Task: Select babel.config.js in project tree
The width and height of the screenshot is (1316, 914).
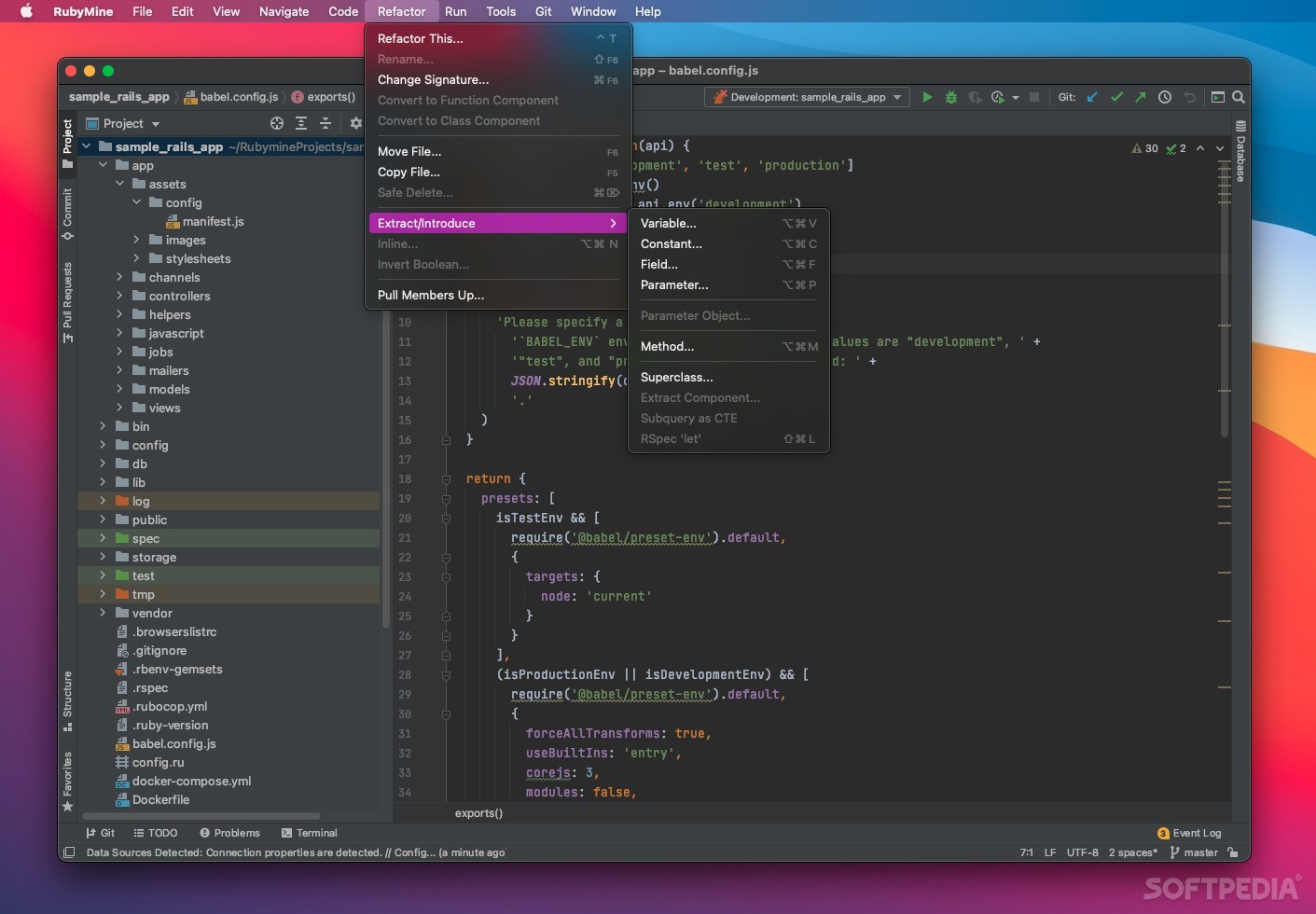Action: 174,743
